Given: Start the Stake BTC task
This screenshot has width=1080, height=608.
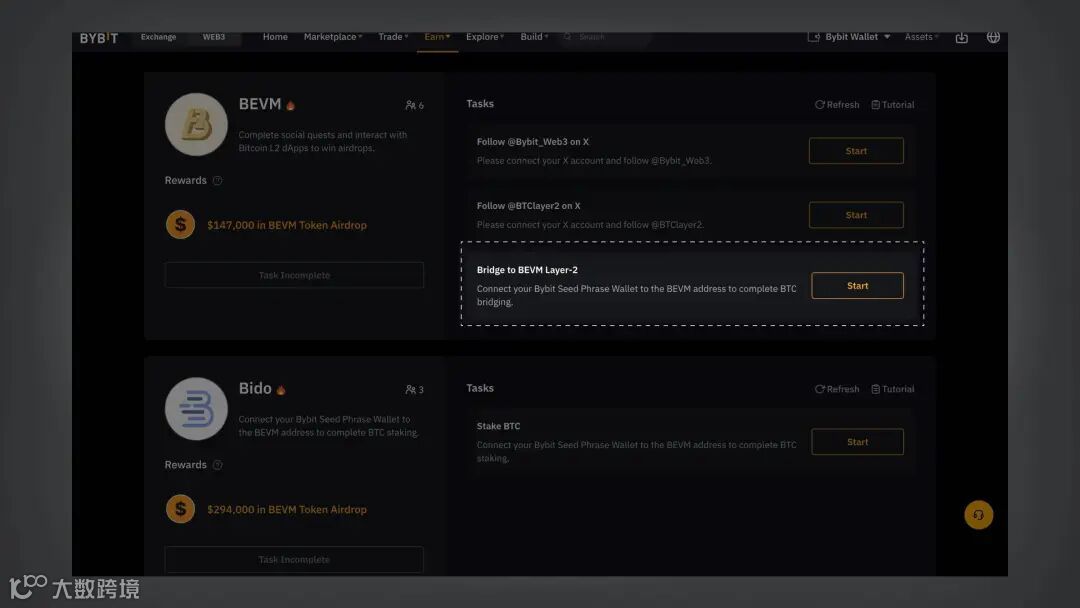Looking at the screenshot, I should tap(858, 441).
